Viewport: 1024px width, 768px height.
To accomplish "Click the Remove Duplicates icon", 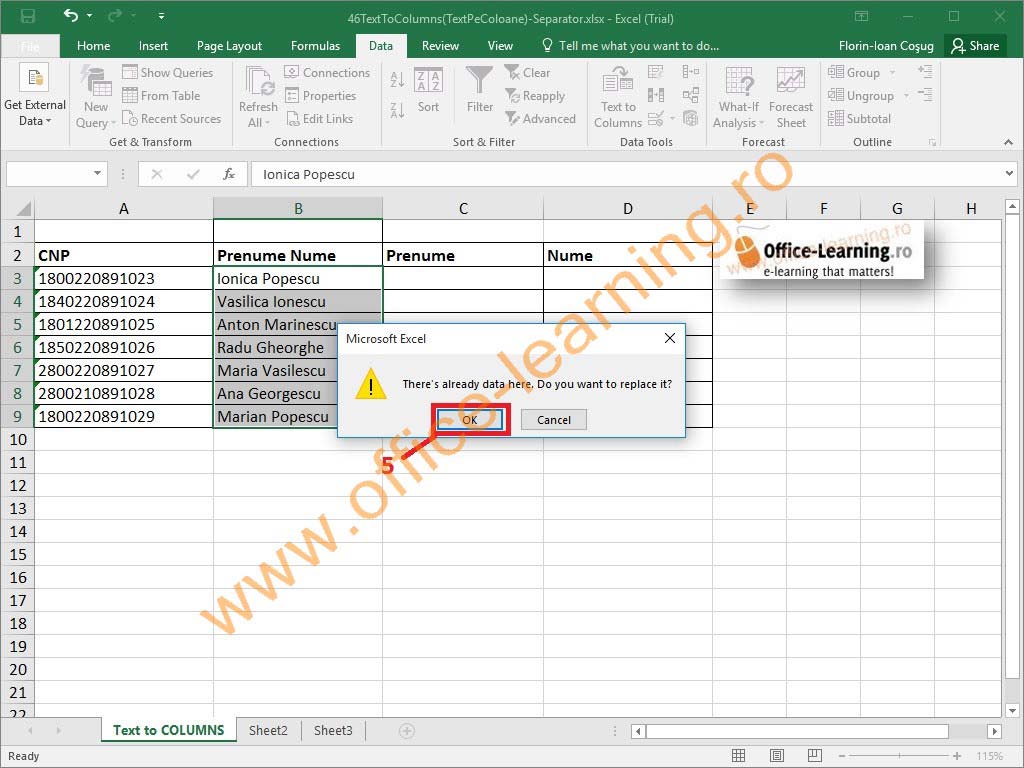I will (655, 95).
